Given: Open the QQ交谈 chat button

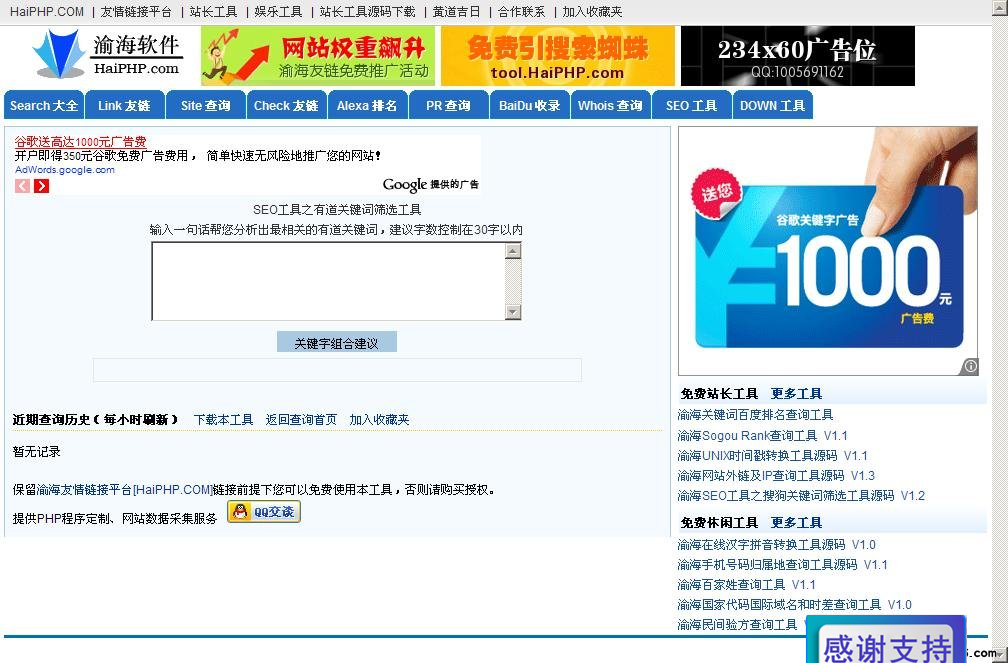Looking at the screenshot, I should pyautogui.click(x=264, y=512).
